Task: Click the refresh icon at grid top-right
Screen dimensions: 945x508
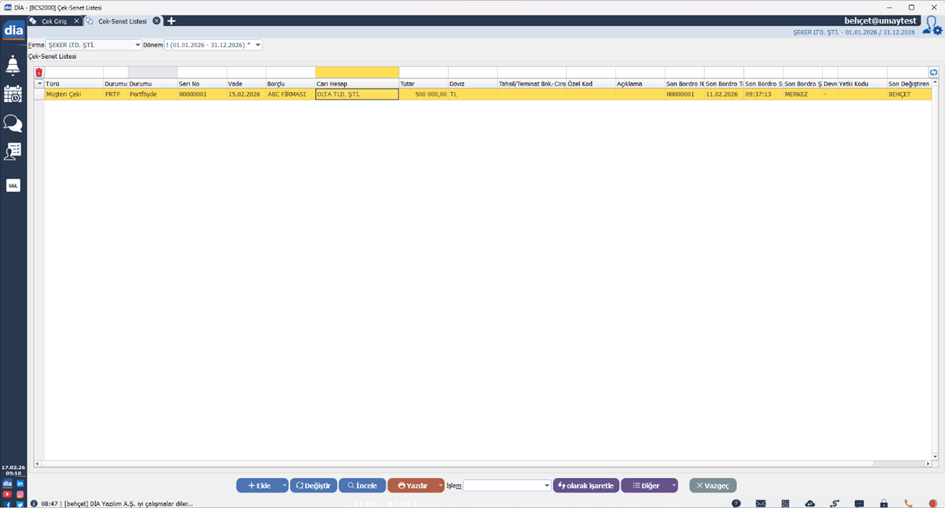Action: coord(934,72)
